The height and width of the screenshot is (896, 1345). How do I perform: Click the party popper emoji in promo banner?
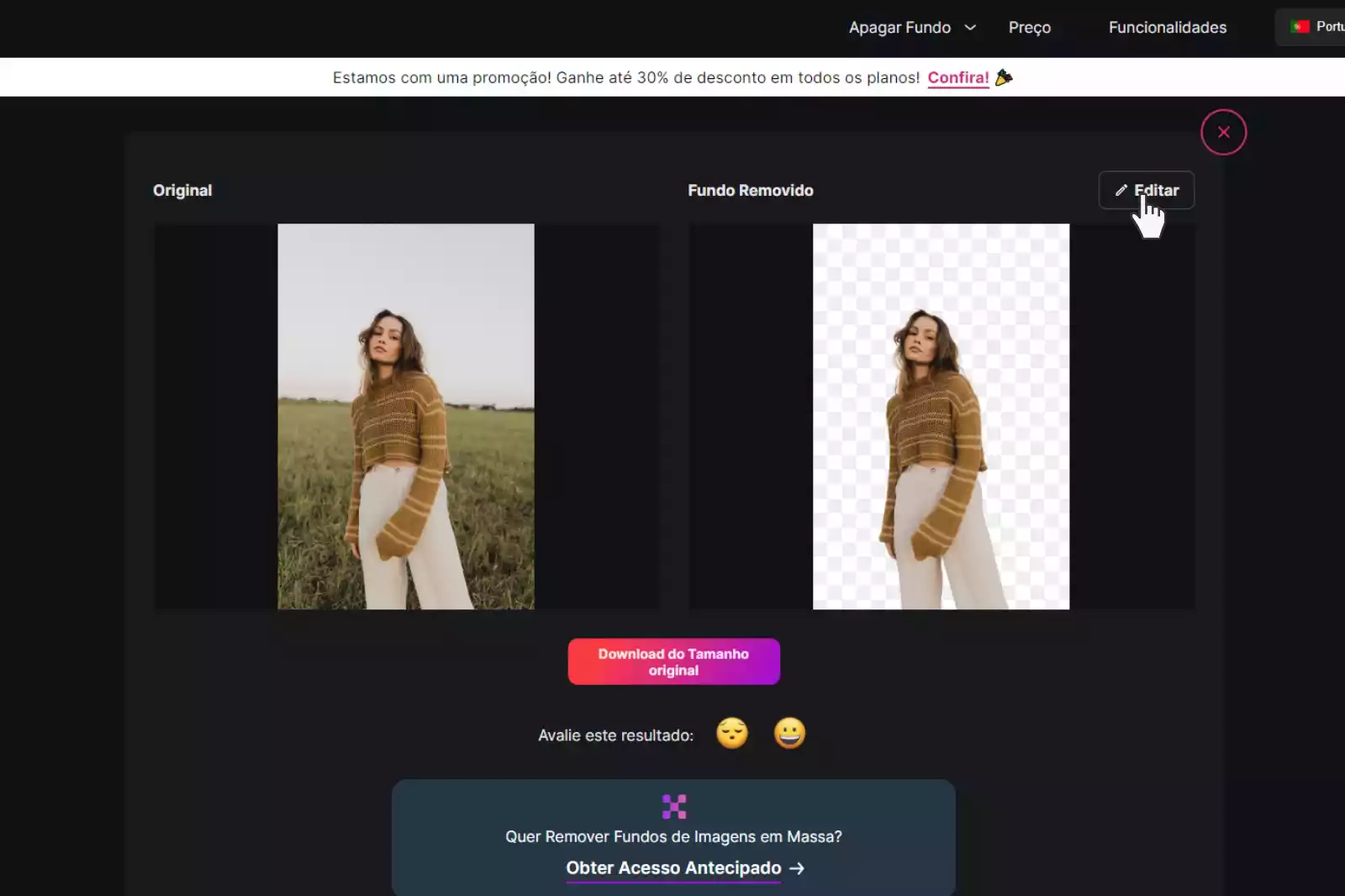1004,77
